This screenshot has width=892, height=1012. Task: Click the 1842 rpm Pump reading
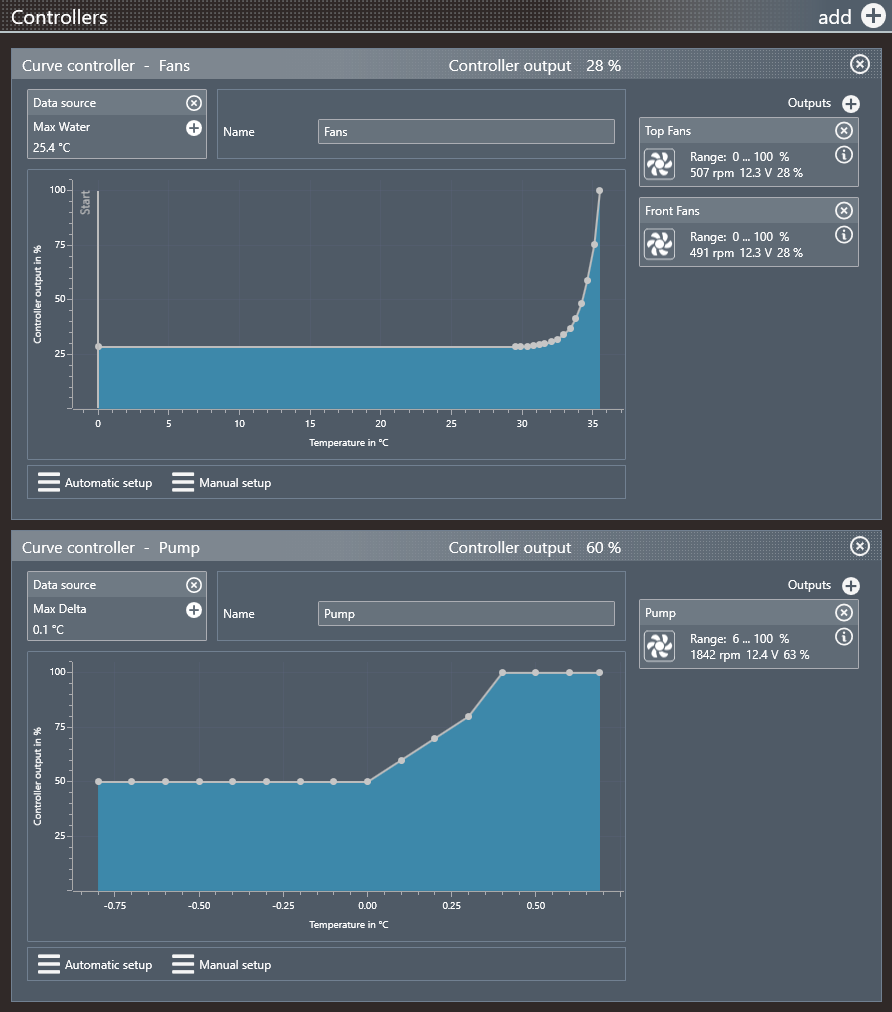715,655
